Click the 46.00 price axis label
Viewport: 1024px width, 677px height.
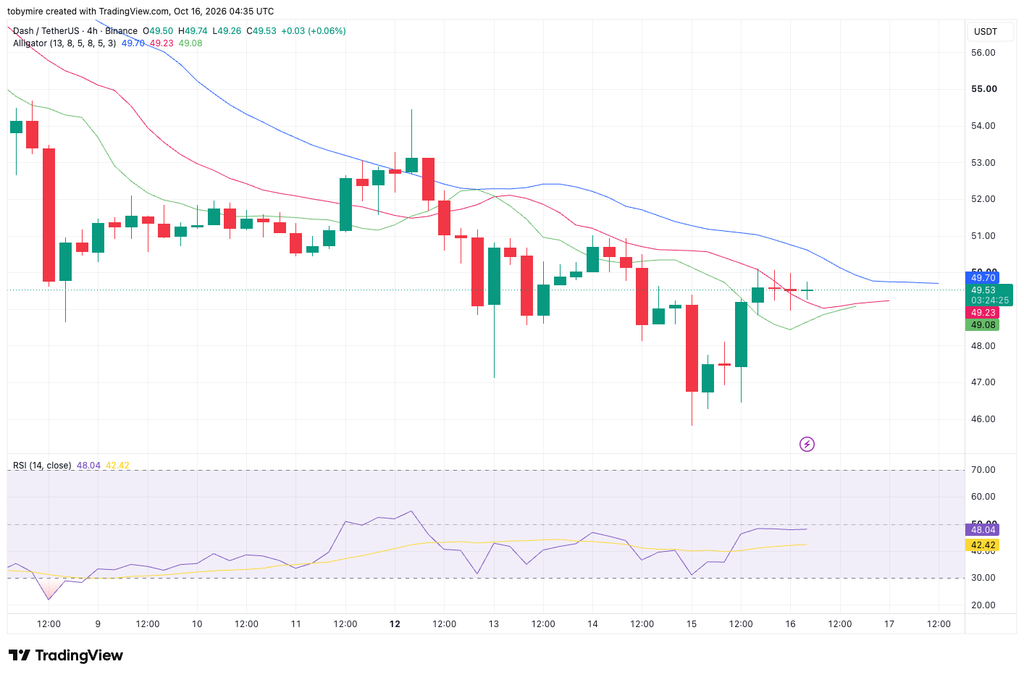coord(983,419)
